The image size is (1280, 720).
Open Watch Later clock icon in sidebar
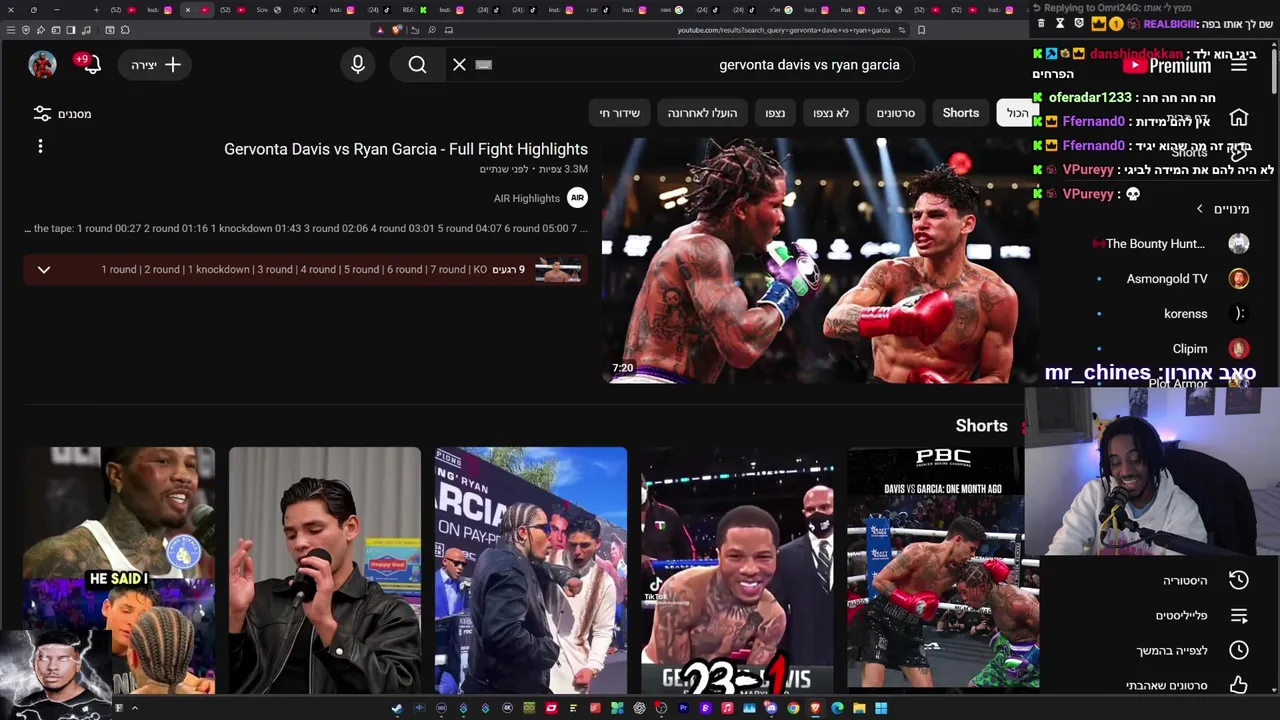click(x=1239, y=650)
